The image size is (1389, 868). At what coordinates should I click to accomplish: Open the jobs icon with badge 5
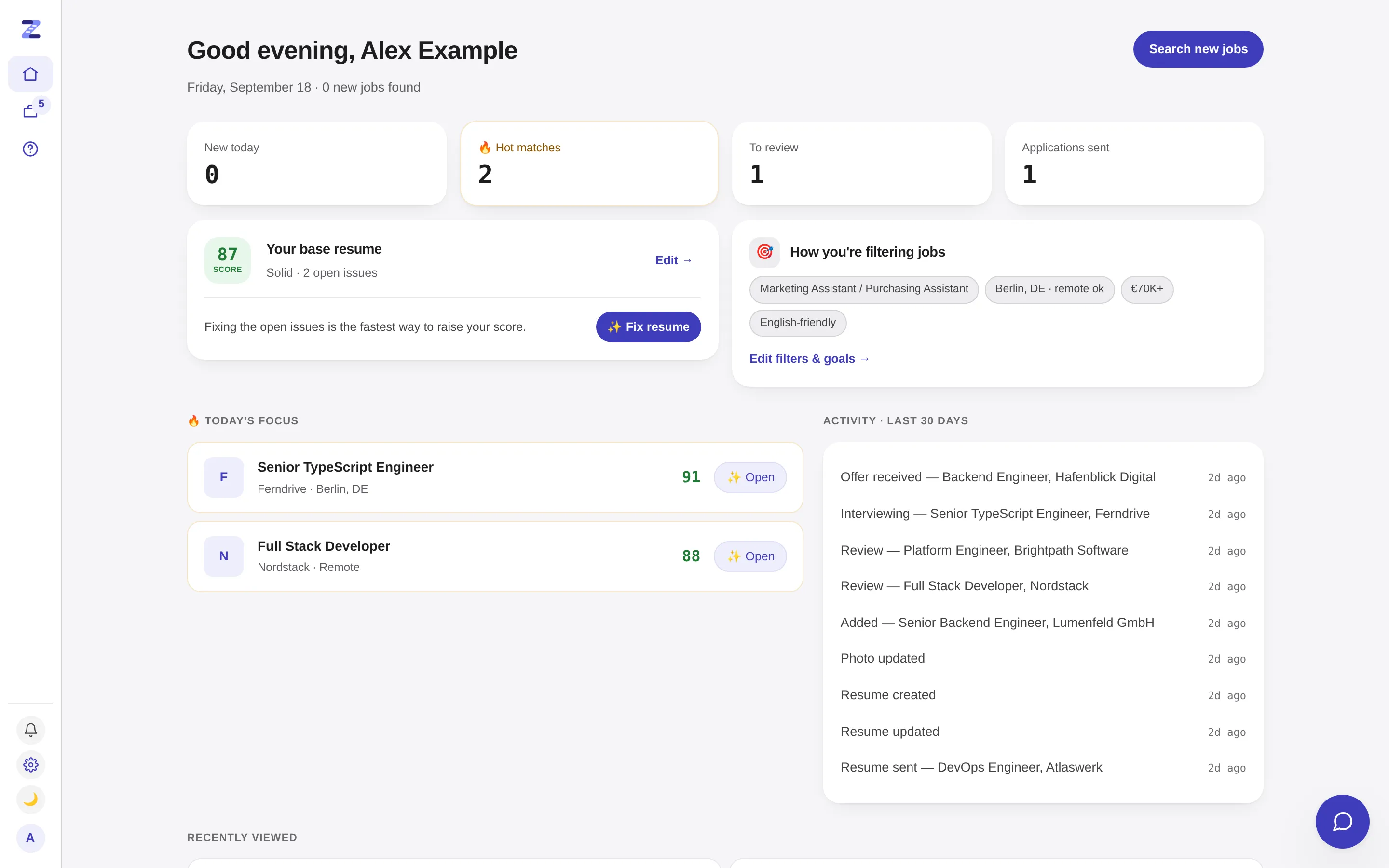click(30, 111)
